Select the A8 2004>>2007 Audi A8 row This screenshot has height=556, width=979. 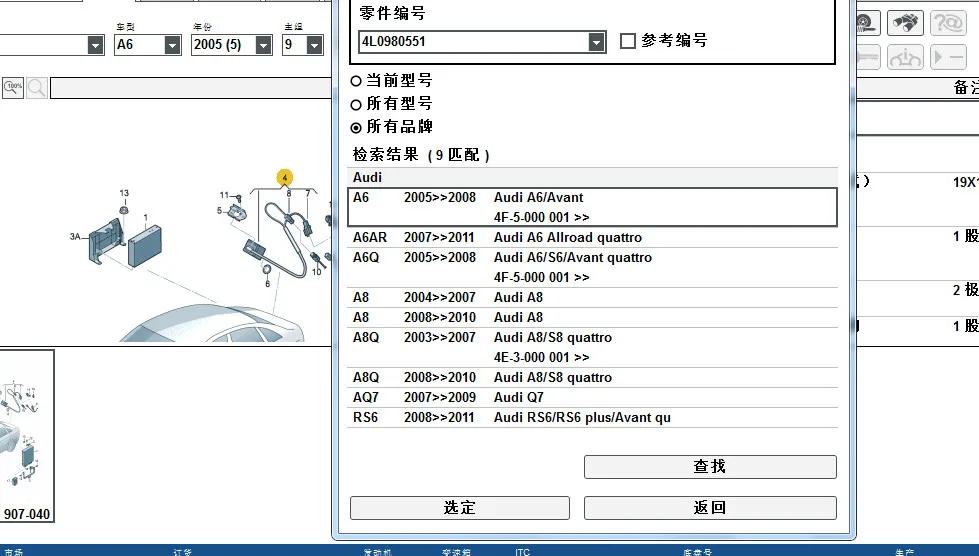coord(593,297)
